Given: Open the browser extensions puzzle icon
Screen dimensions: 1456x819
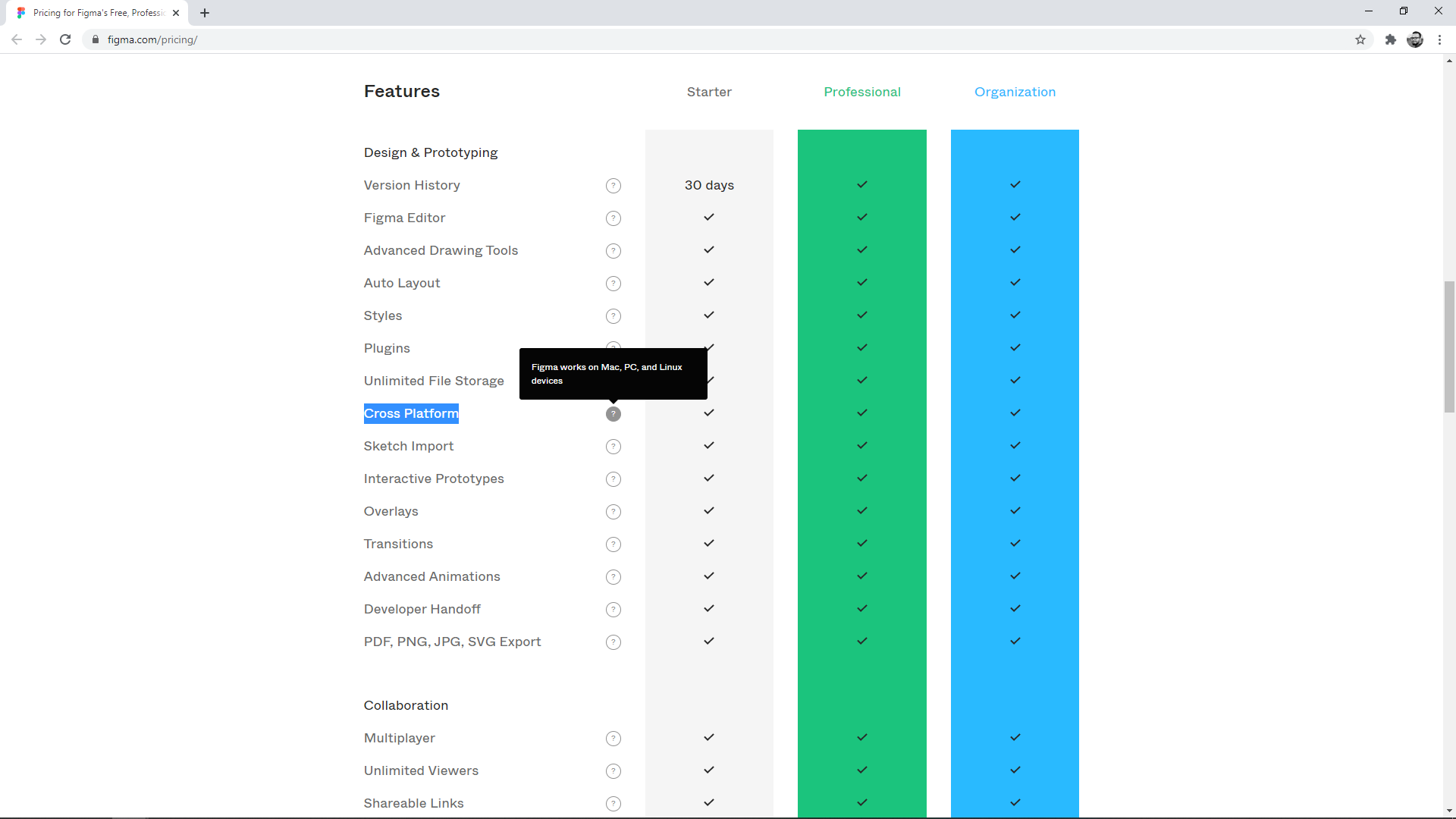Looking at the screenshot, I should [x=1390, y=39].
